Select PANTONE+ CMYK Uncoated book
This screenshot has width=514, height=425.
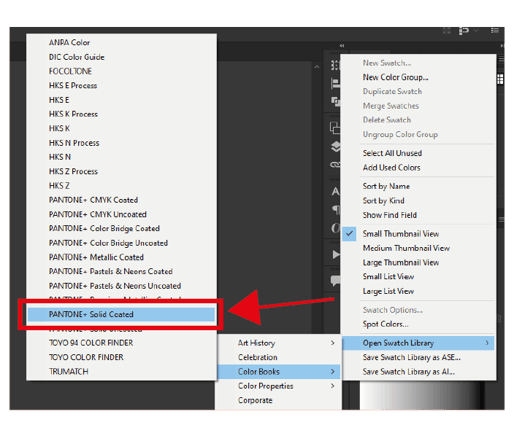coord(98,214)
